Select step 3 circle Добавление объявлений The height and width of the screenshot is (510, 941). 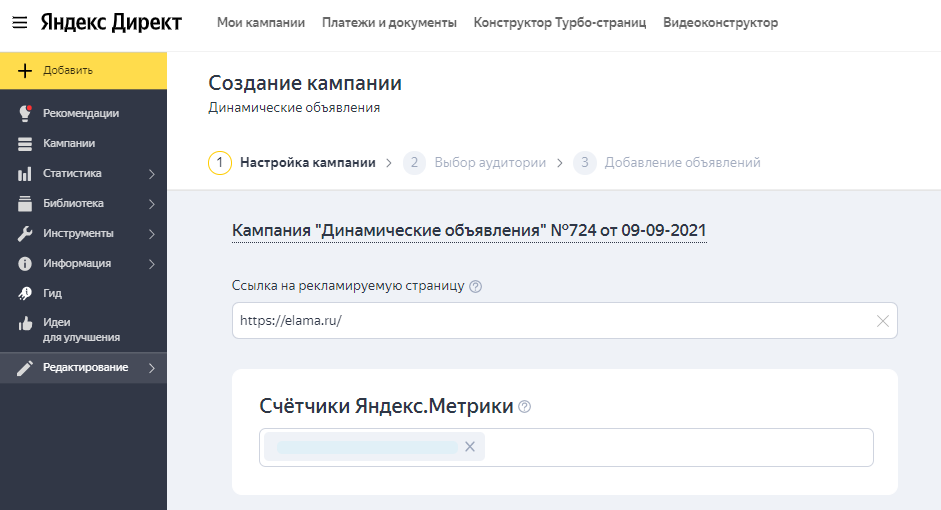(585, 163)
